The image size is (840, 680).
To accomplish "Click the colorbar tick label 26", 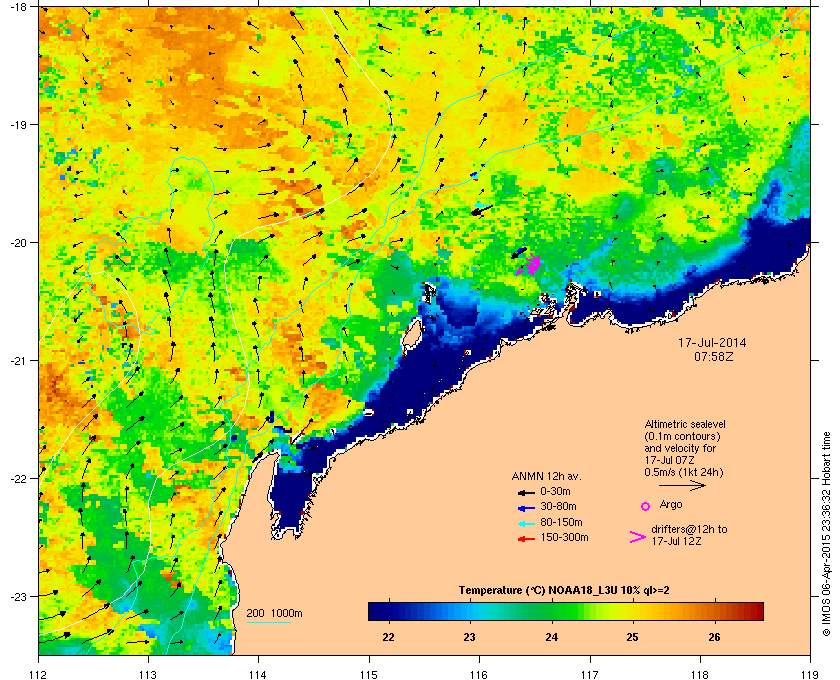I will coord(714,637).
